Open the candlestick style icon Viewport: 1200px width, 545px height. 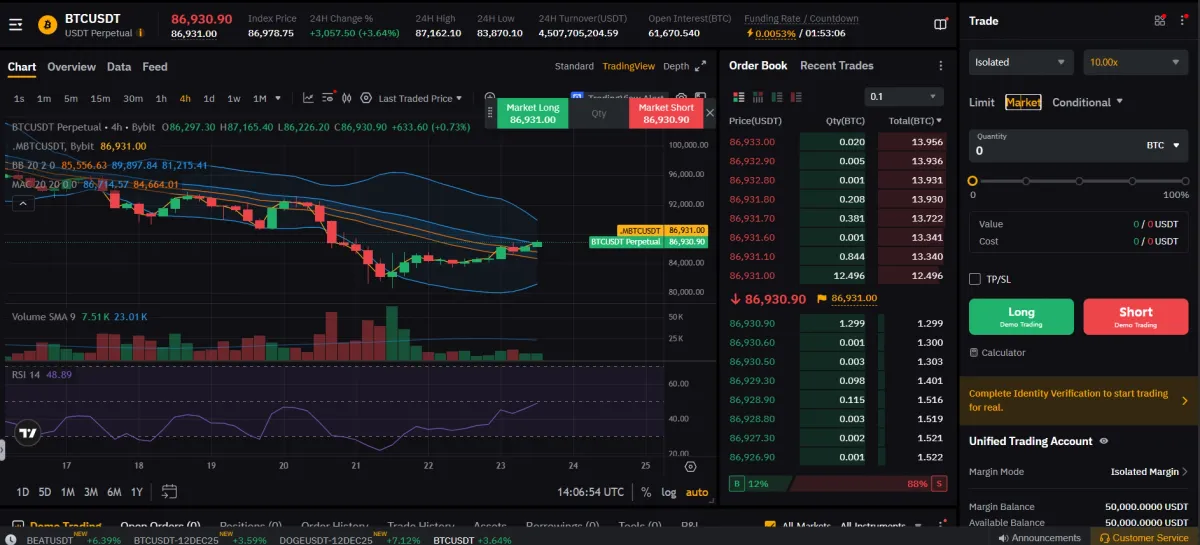pyautogui.click(x=348, y=98)
